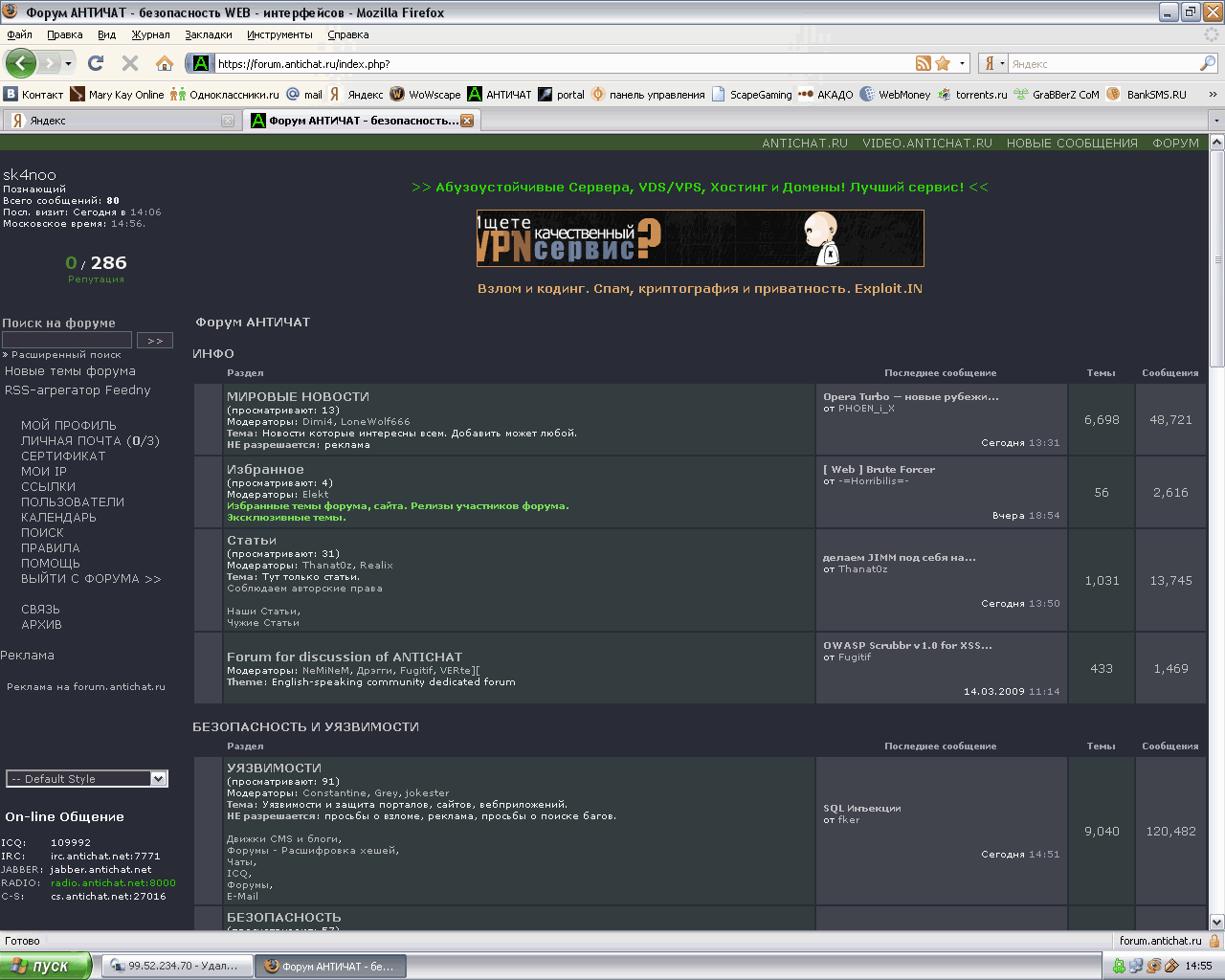Open Статьи forum section
The height and width of the screenshot is (980, 1225).
point(252,540)
